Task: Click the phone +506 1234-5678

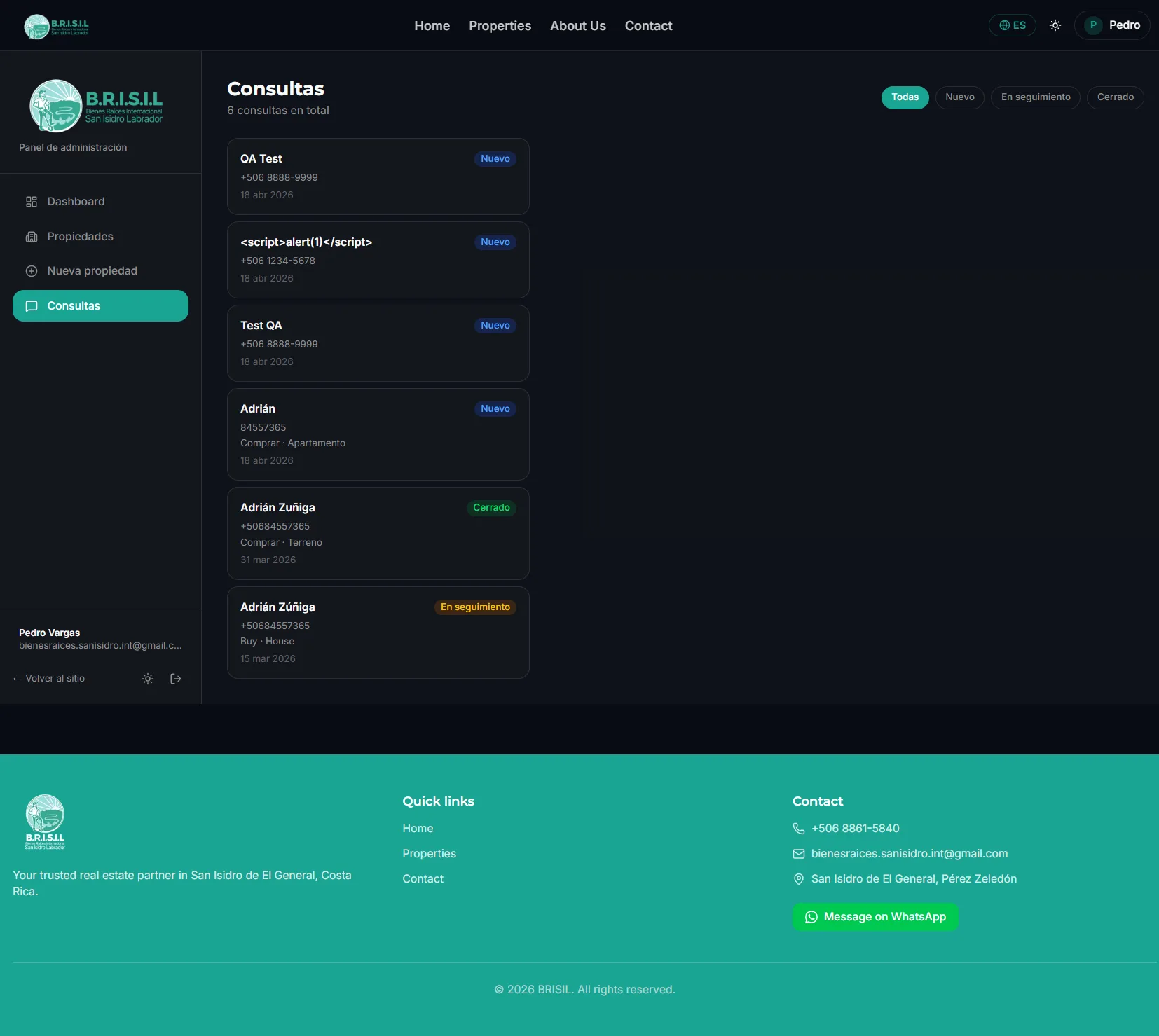Action: click(277, 261)
